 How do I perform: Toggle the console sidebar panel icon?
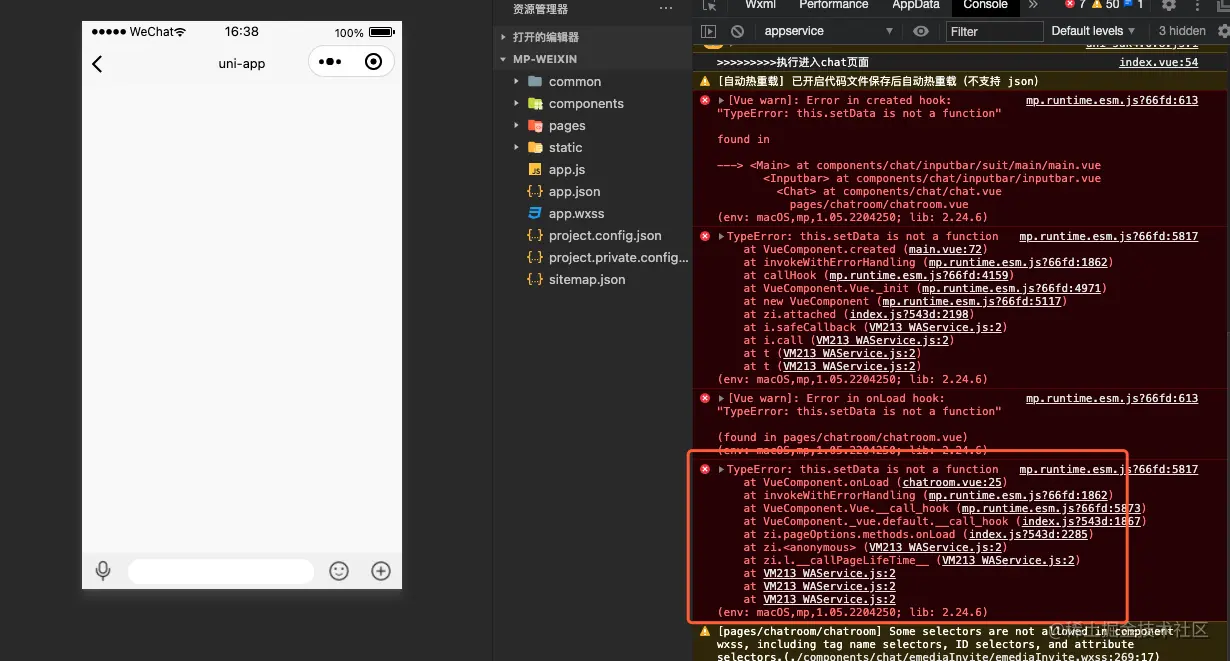coord(709,32)
